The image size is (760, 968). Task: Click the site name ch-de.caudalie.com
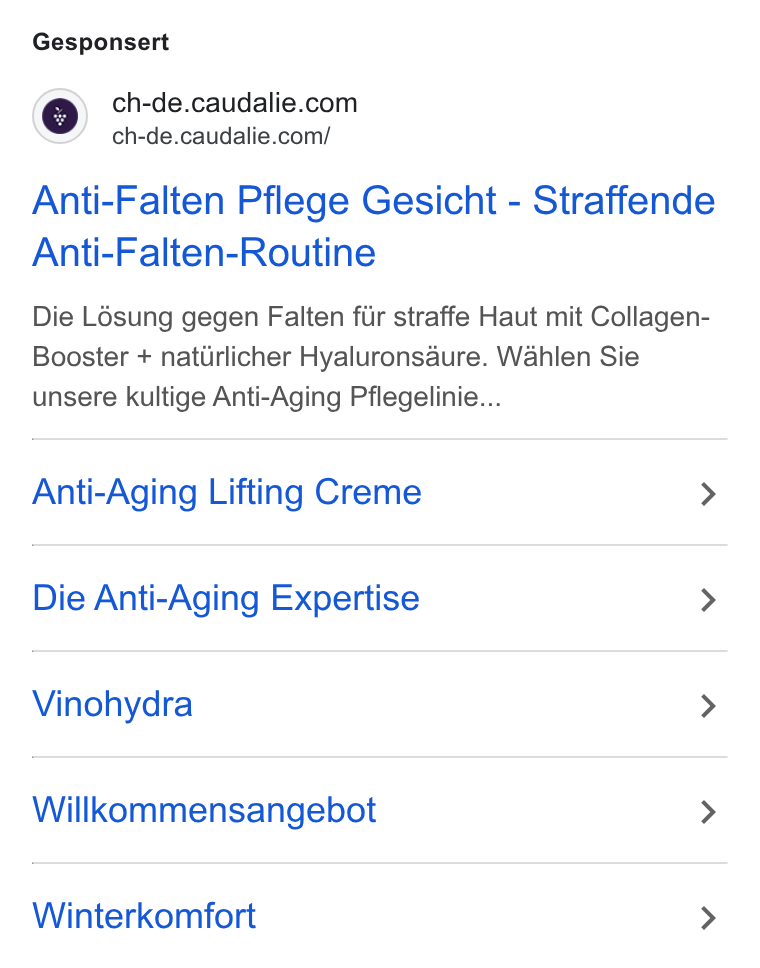click(x=235, y=103)
